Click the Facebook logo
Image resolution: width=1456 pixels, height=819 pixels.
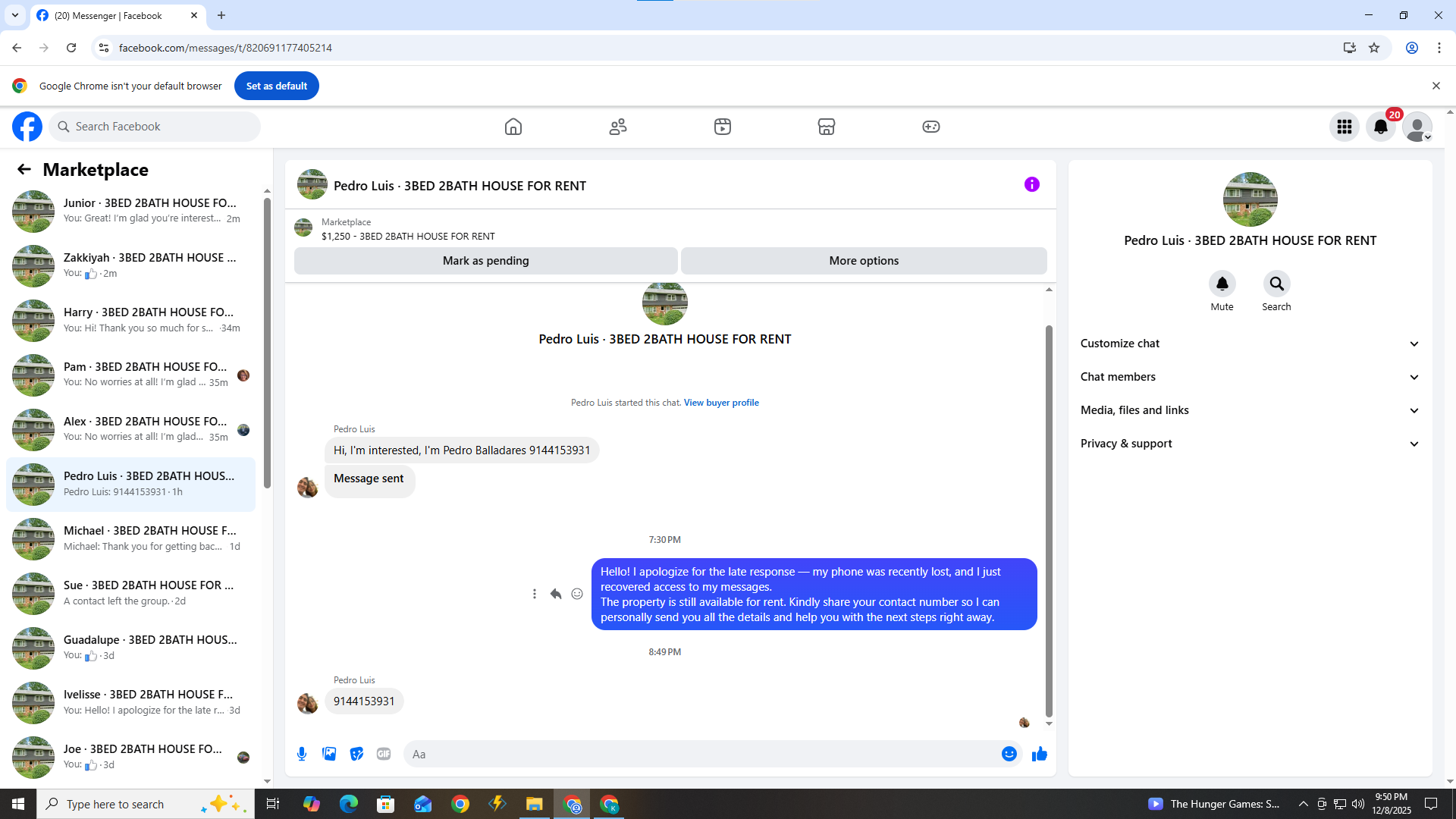(x=27, y=127)
